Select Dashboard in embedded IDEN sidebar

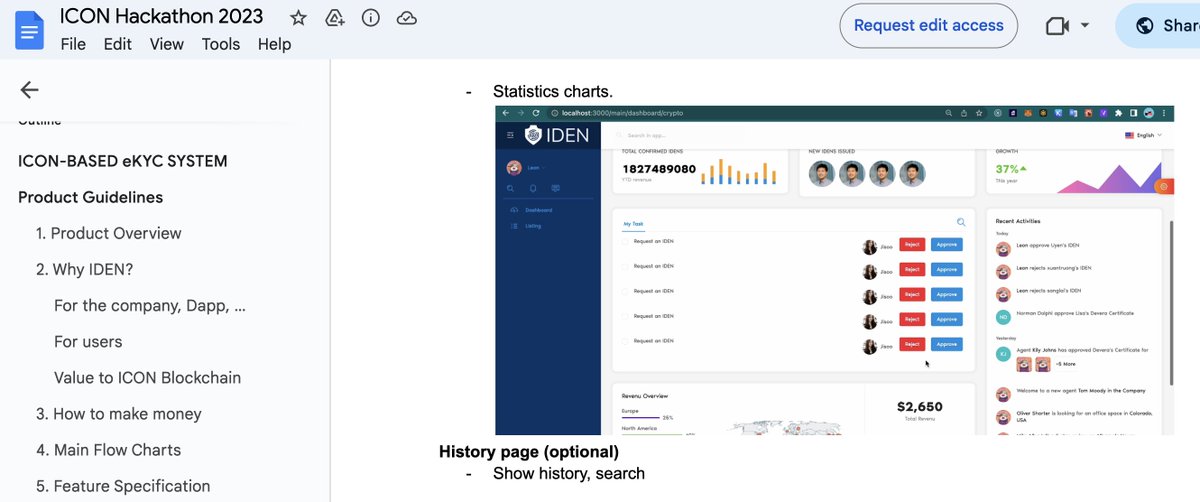[x=538, y=210]
